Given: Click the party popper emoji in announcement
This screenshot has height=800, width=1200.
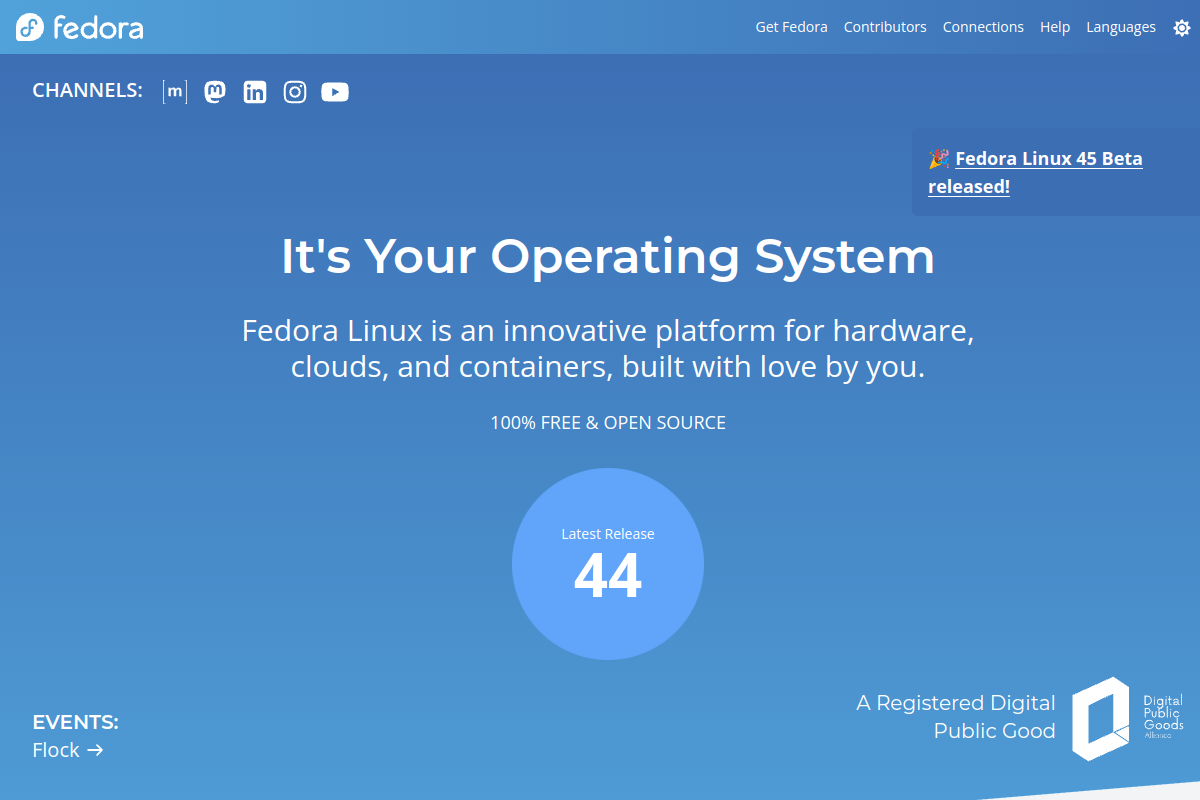Looking at the screenshot, I should (939, 158).
